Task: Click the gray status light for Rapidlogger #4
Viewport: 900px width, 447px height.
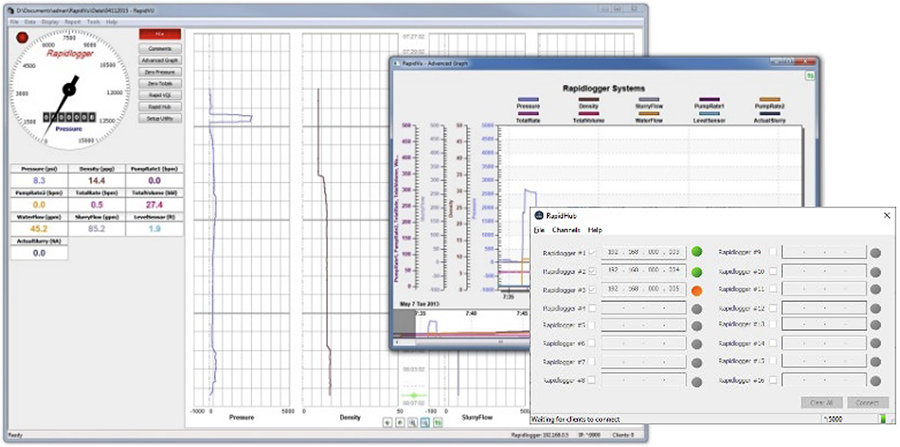Action: (x=697, y=309)
